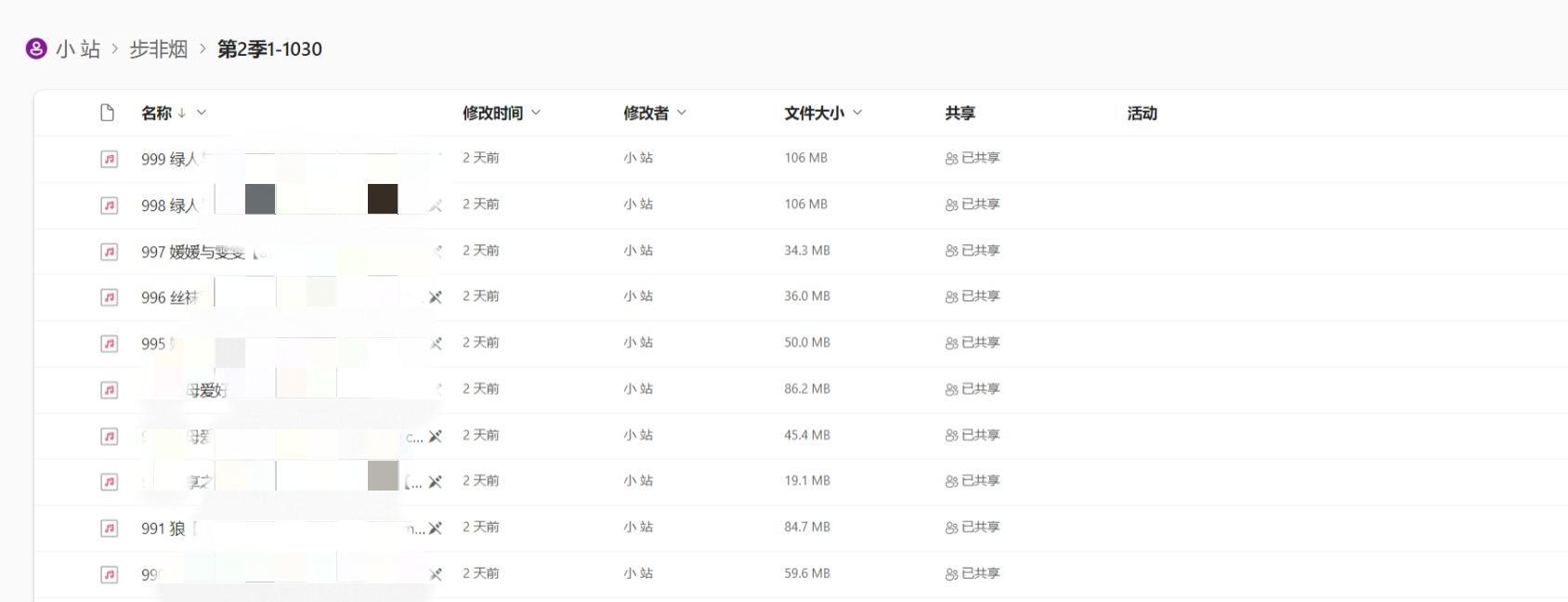
Task: Click the music icon of the 84.7 MB file
Action: pyautogui.click(x=109, y=528)
